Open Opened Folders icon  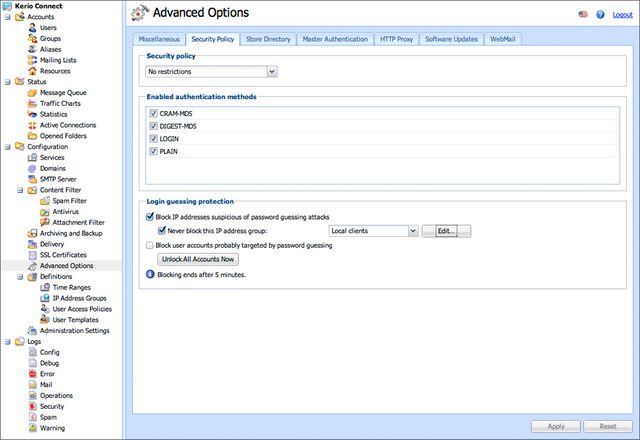pos(33,136)
